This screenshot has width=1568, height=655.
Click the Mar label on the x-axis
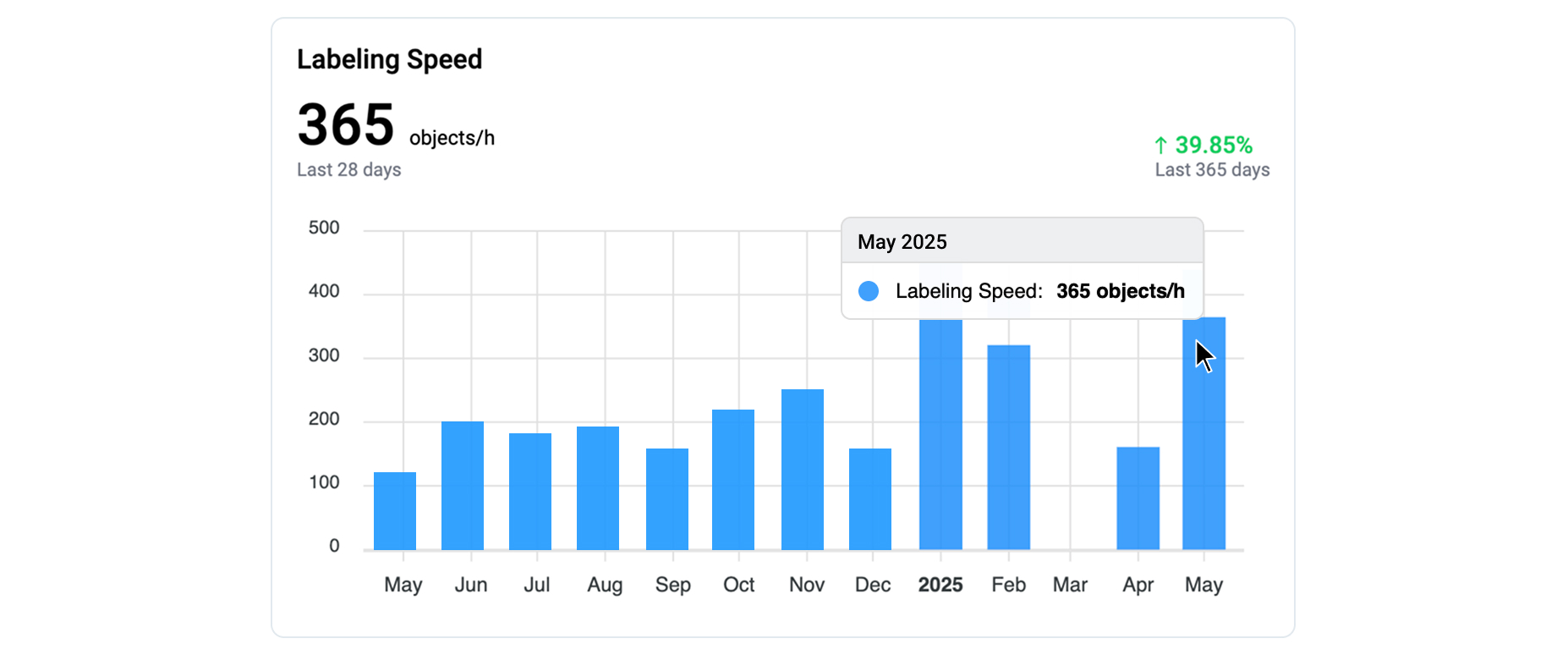point(1070,585)
